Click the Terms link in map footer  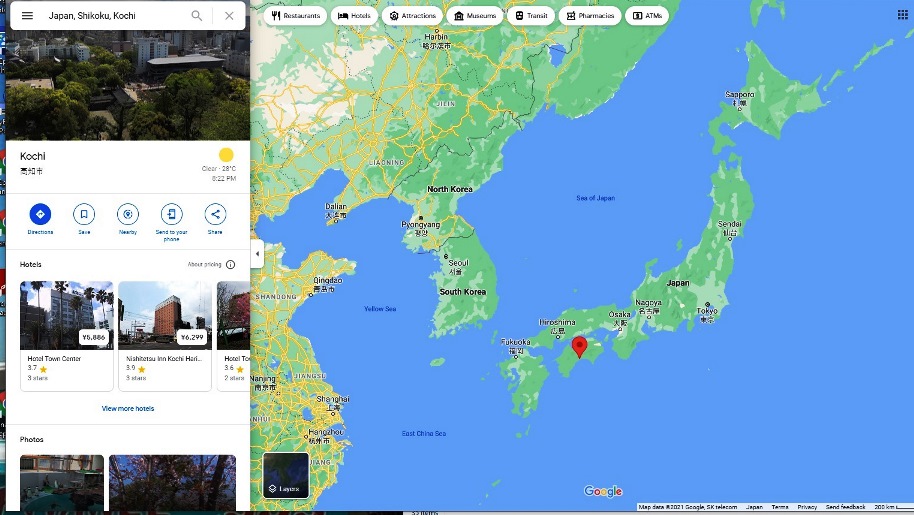pos(779,507)
